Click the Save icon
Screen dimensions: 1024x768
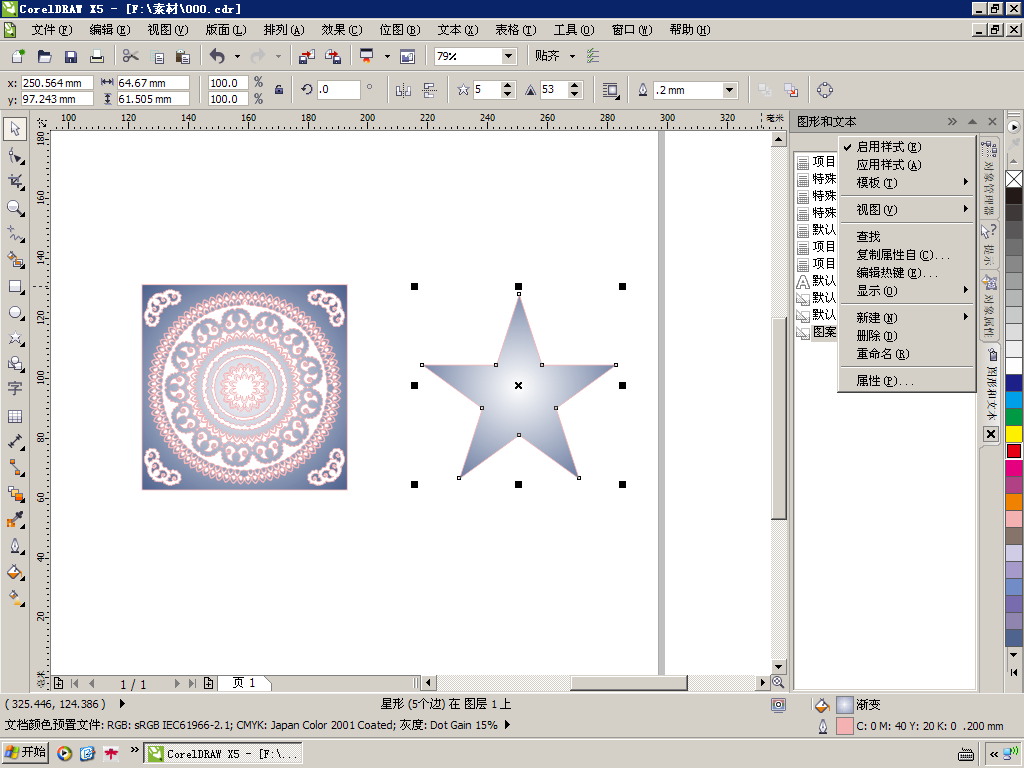pos(71,56)
